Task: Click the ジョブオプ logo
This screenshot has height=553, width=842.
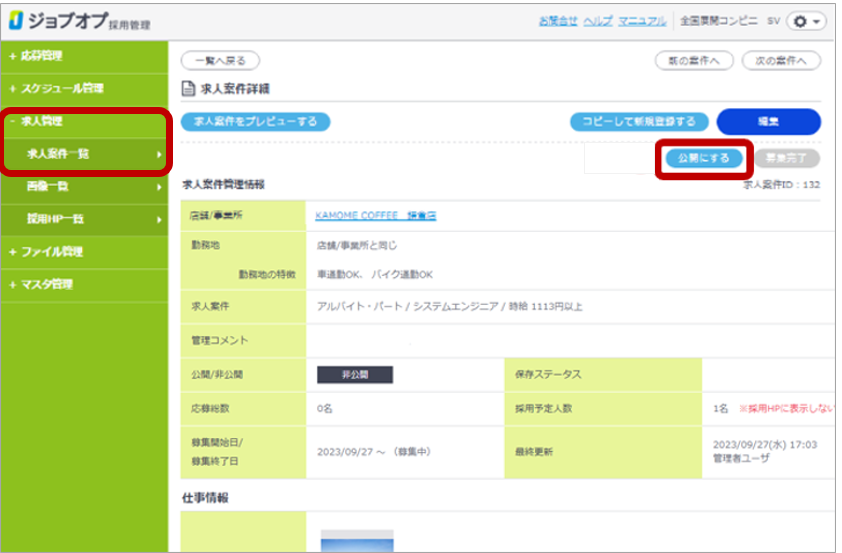Action: (x=79, y=21)
